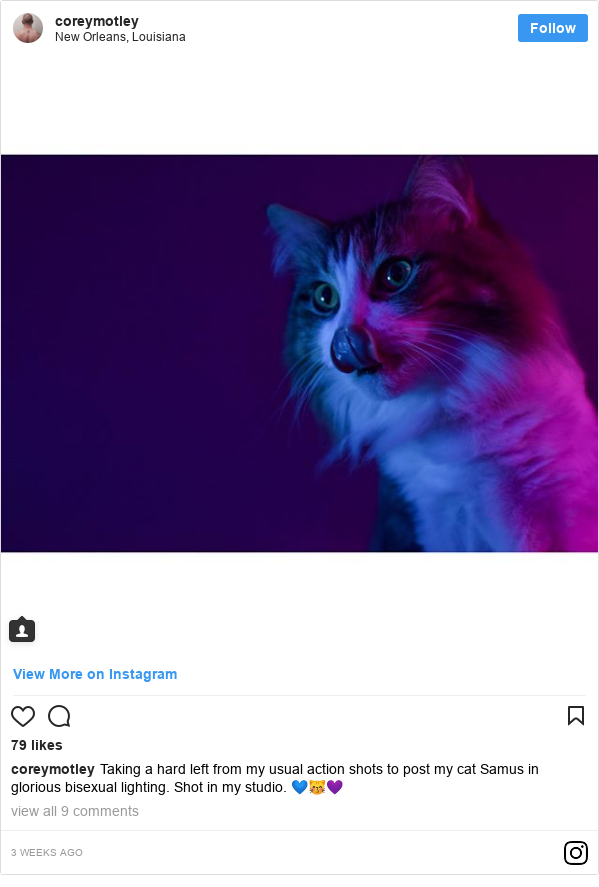Open the New Orleans, Louisiana location link
599x887 pixels.
(120, 37)
